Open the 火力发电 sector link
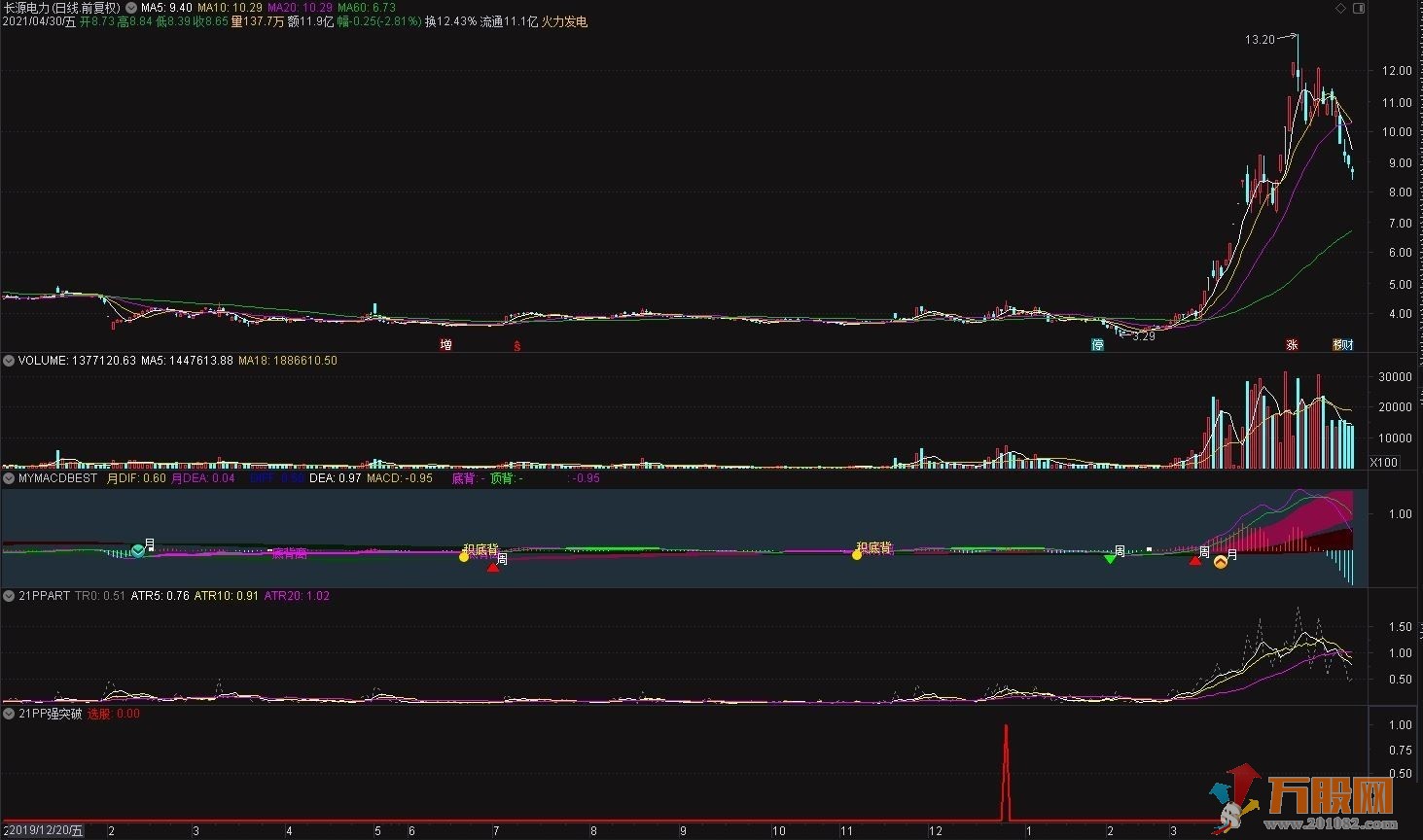Viewport: 1423px width, 840px height. click(x=564, y=21)
